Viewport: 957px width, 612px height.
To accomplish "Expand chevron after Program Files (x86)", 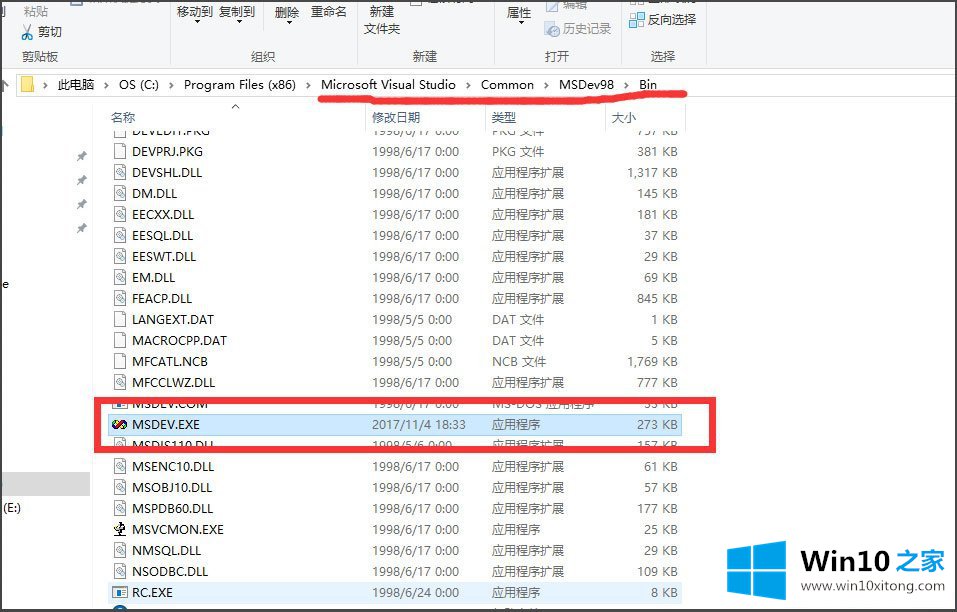I will coord(308,85).
